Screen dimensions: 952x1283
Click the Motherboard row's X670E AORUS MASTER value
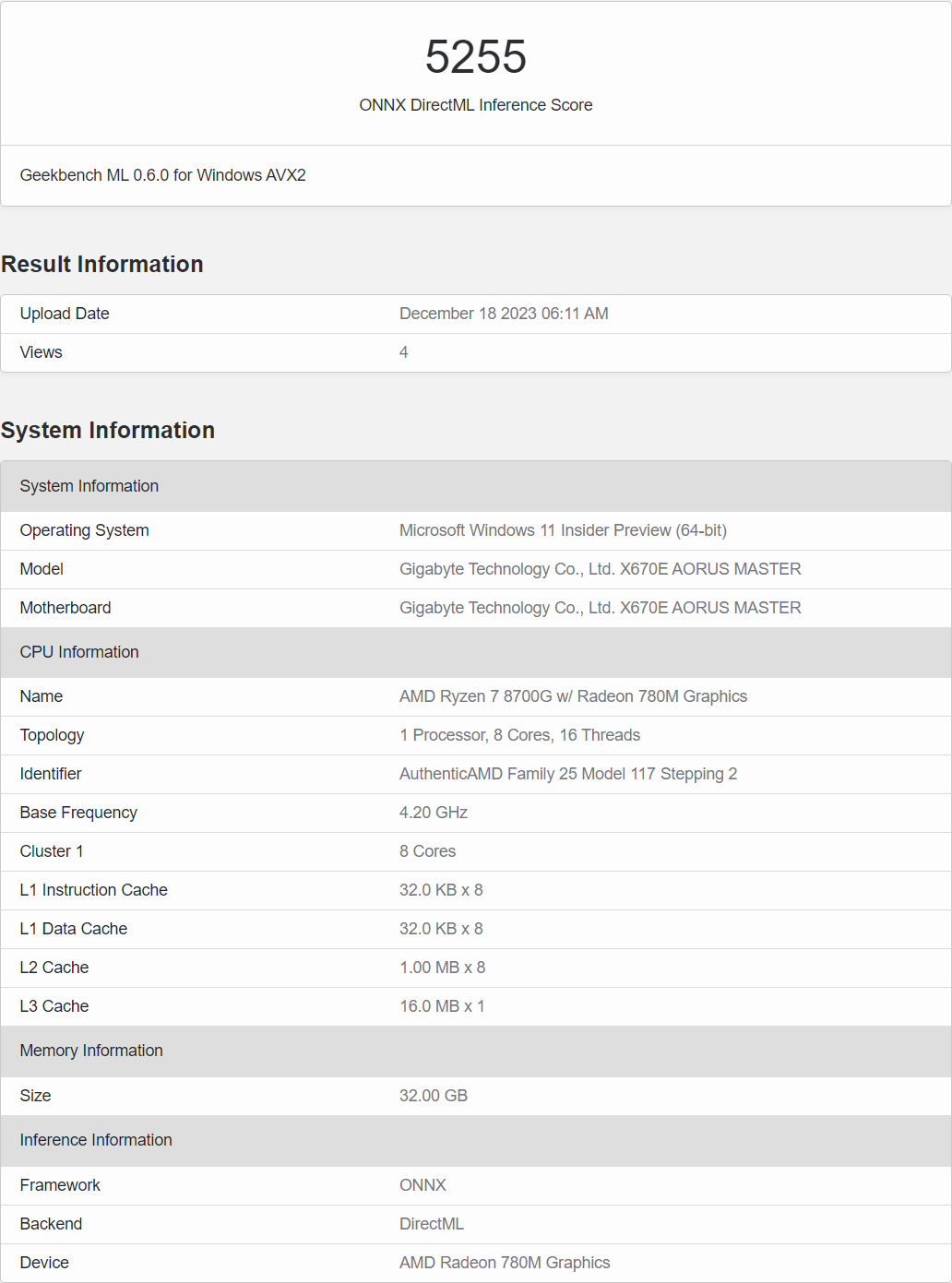click(x=600, y=608)
